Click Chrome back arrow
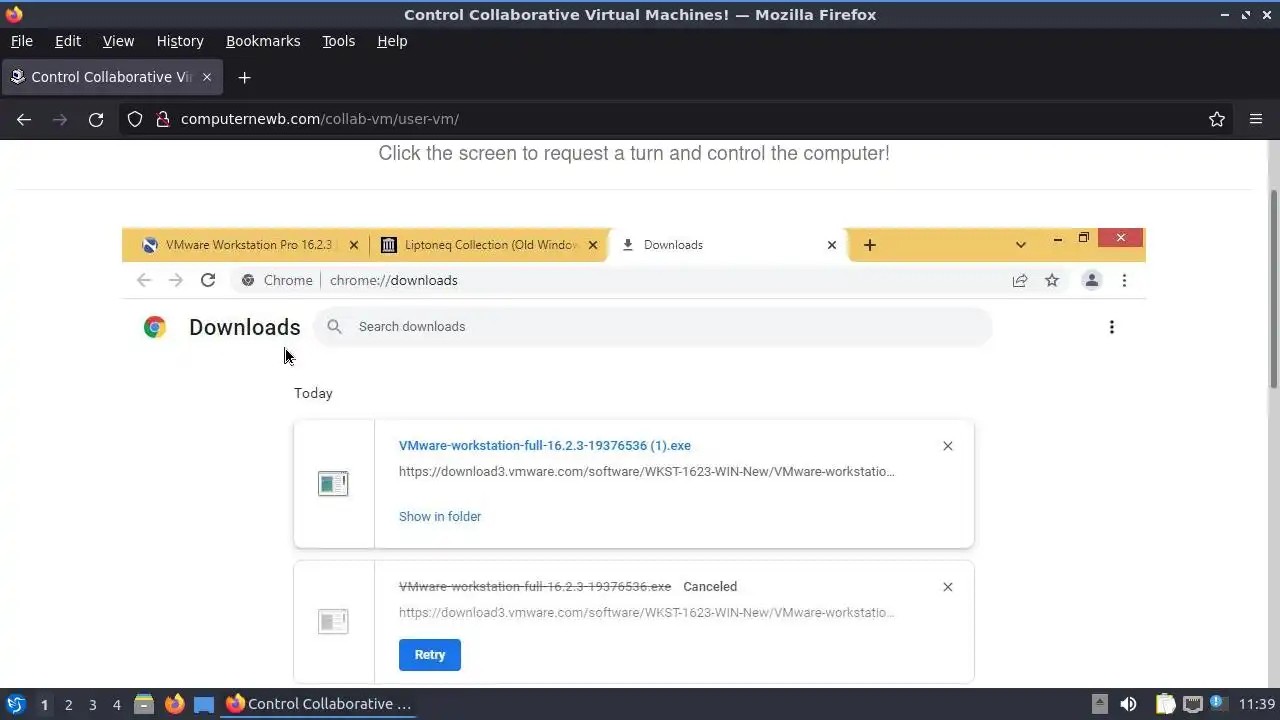 (x=144, y=281)
